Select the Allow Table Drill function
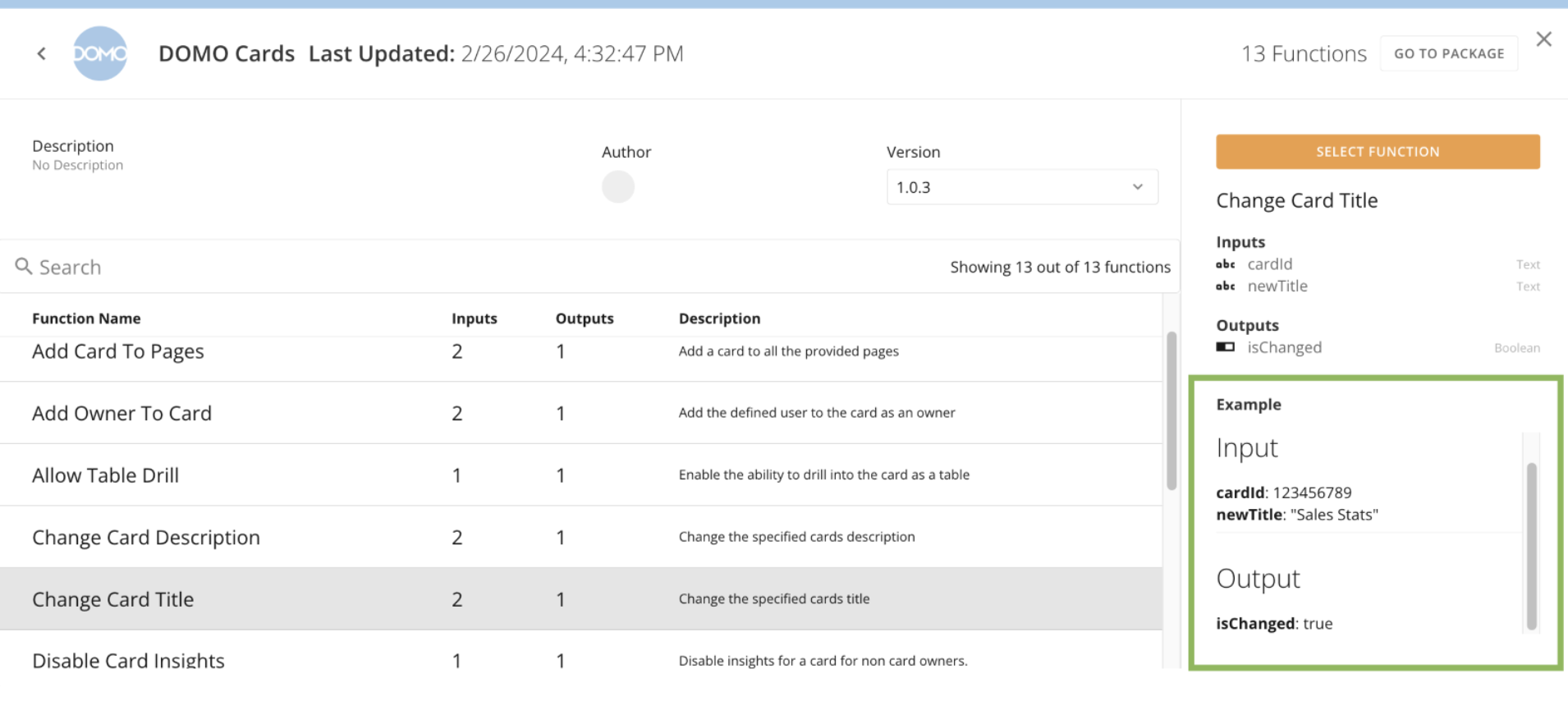Image resolution: width=1568 pixels, height=701 pixels. click(581, 475)
